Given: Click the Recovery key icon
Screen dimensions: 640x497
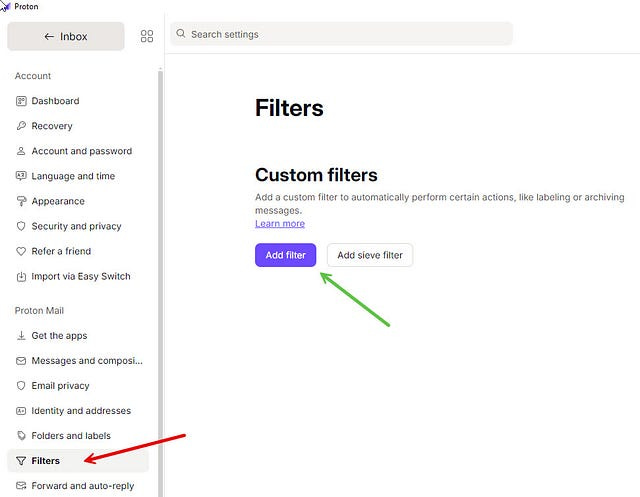Looking at the screenshot, I should (21, 126).
